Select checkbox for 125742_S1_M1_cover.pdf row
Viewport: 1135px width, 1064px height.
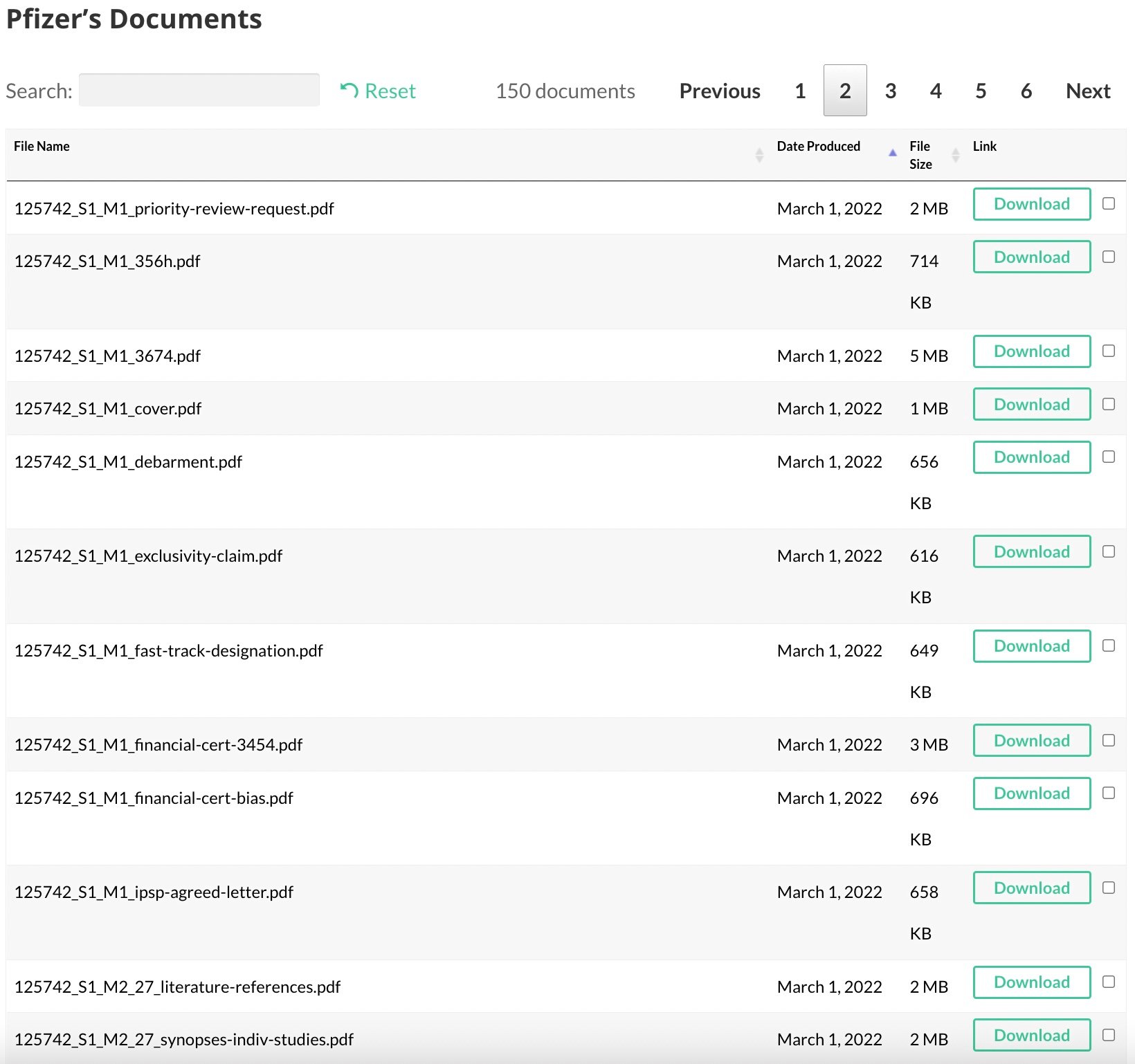[1109, 404]
